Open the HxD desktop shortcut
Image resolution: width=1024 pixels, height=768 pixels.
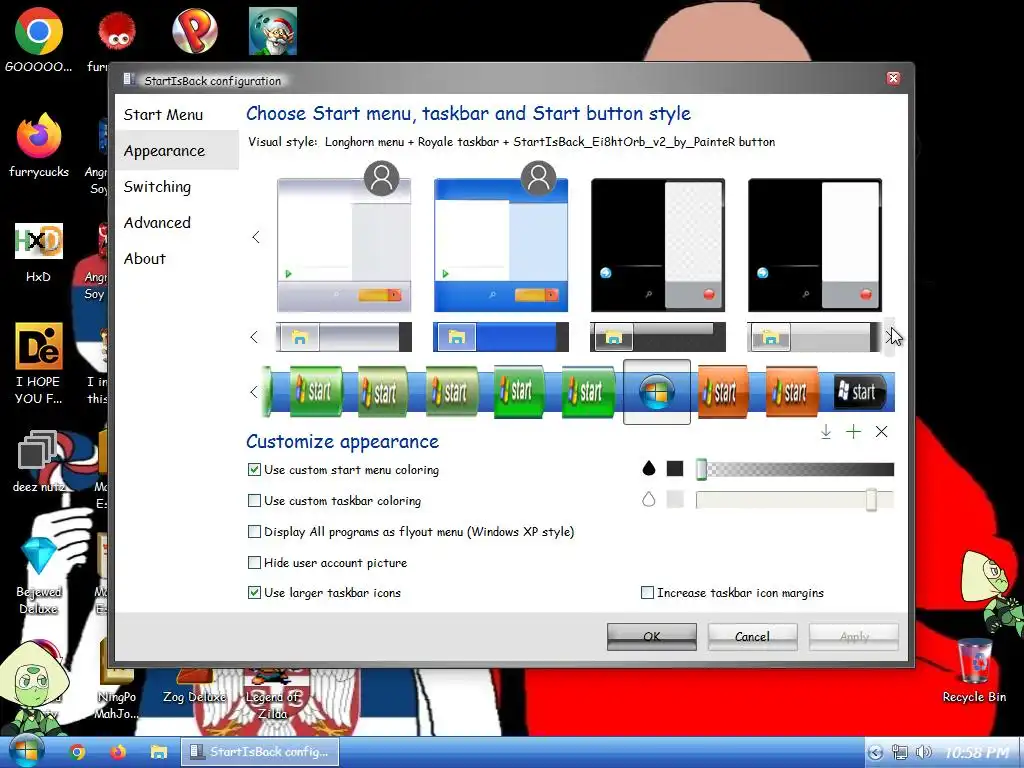(39, 253)
